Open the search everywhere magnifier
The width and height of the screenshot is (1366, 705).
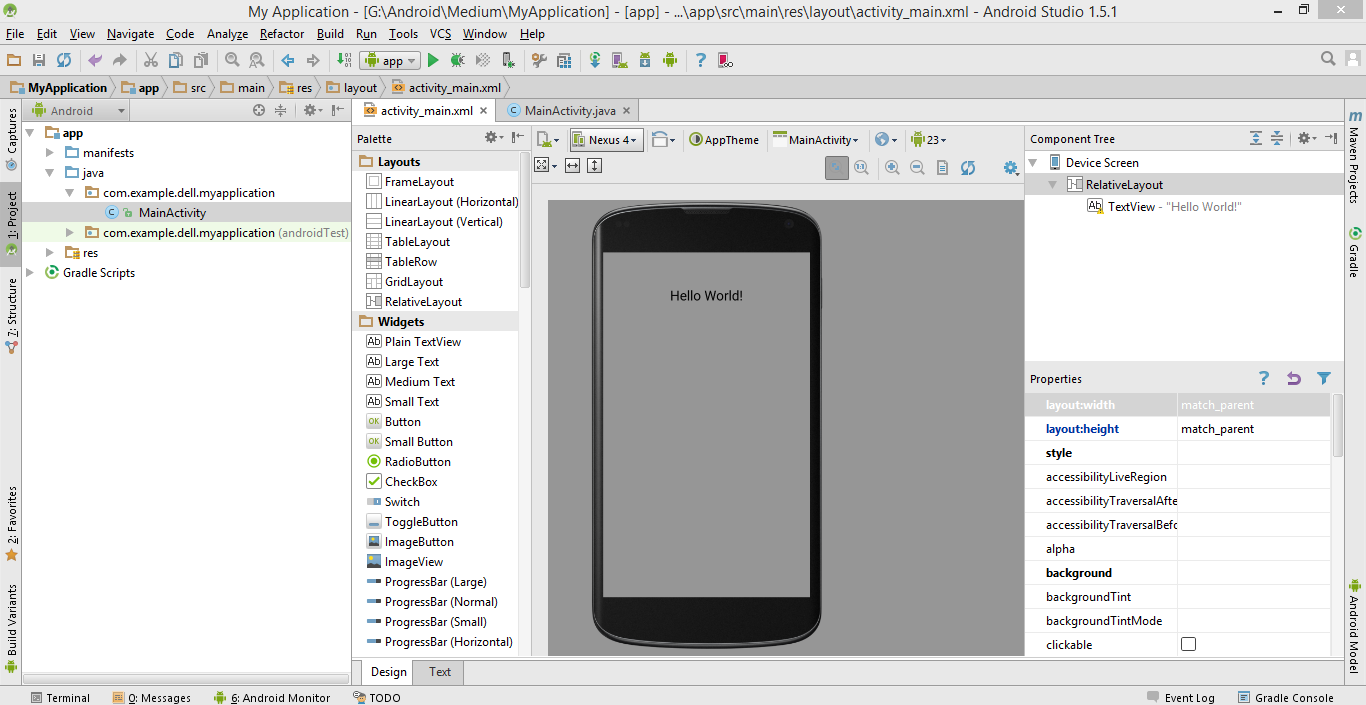coord(1328,60)
